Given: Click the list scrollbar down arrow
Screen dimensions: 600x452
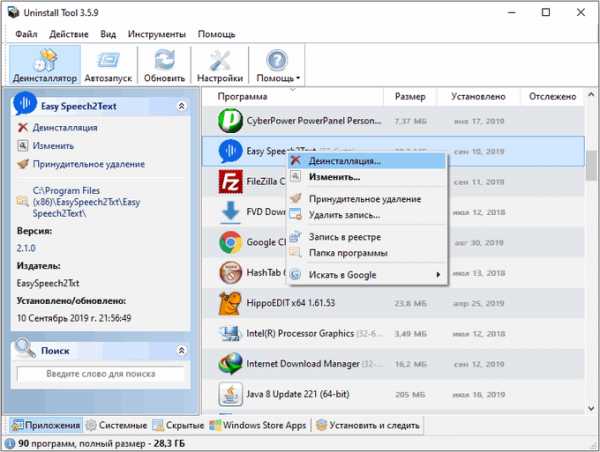Looking at the screenshot, I should [591, 408].
